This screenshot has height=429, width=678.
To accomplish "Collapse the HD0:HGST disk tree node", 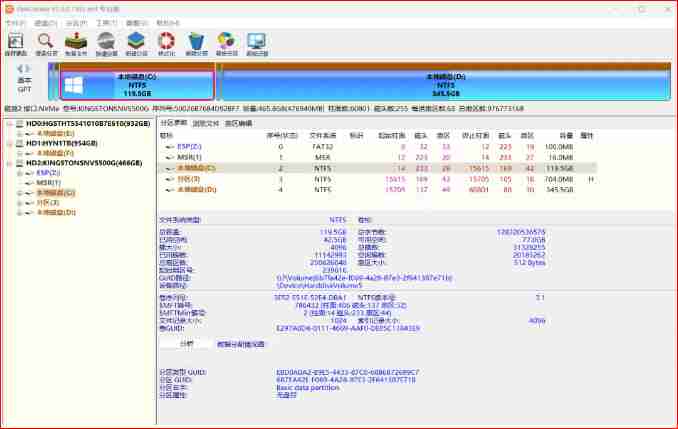I will (9, 125).
